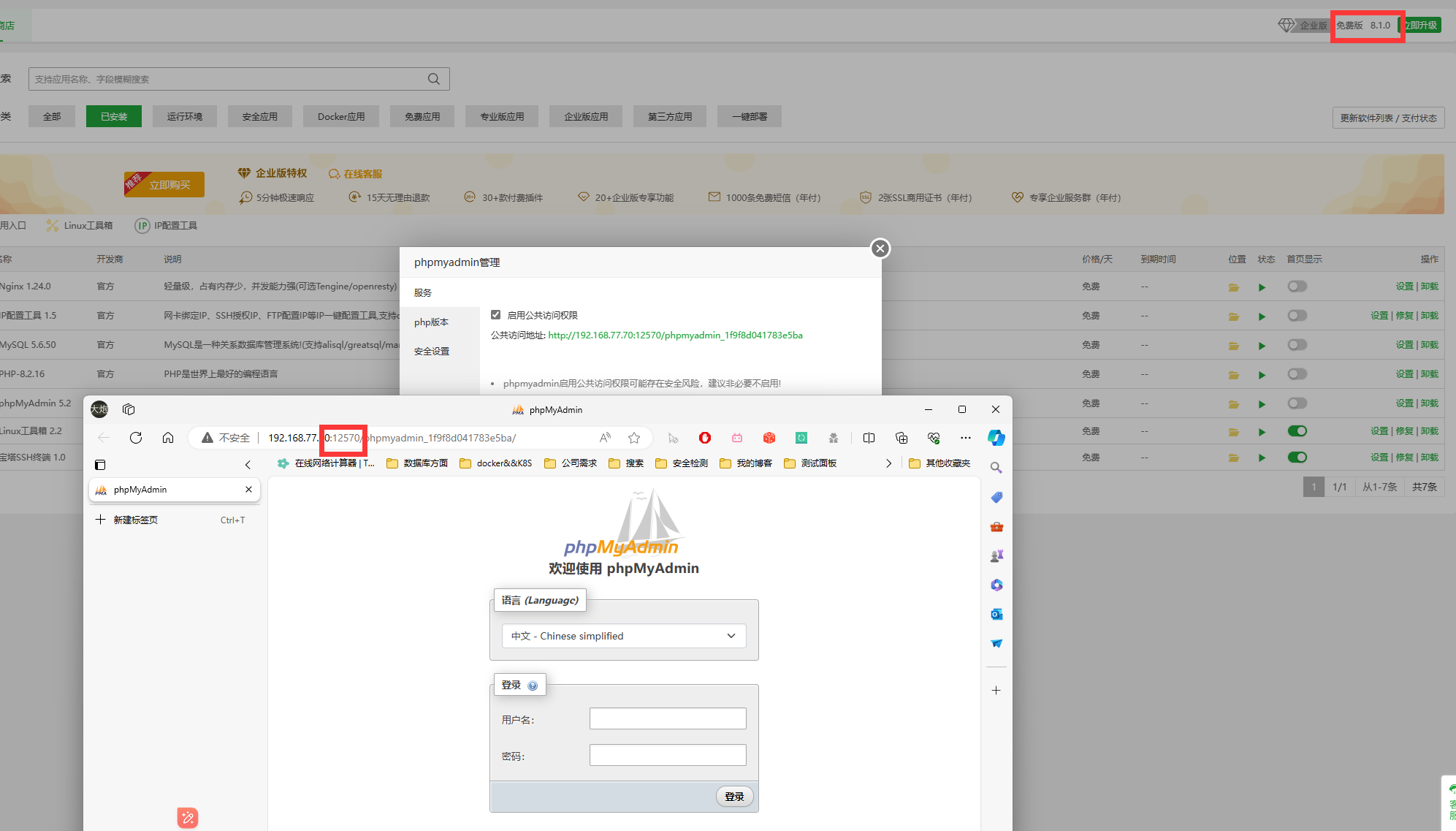Click the browser refresh icon
Viewport: 1456px width, 831px height.
(136, 438)
